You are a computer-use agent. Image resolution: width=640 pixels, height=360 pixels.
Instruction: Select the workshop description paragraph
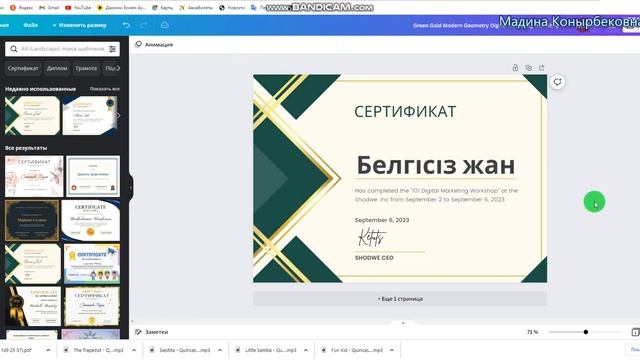pos(436,195)
